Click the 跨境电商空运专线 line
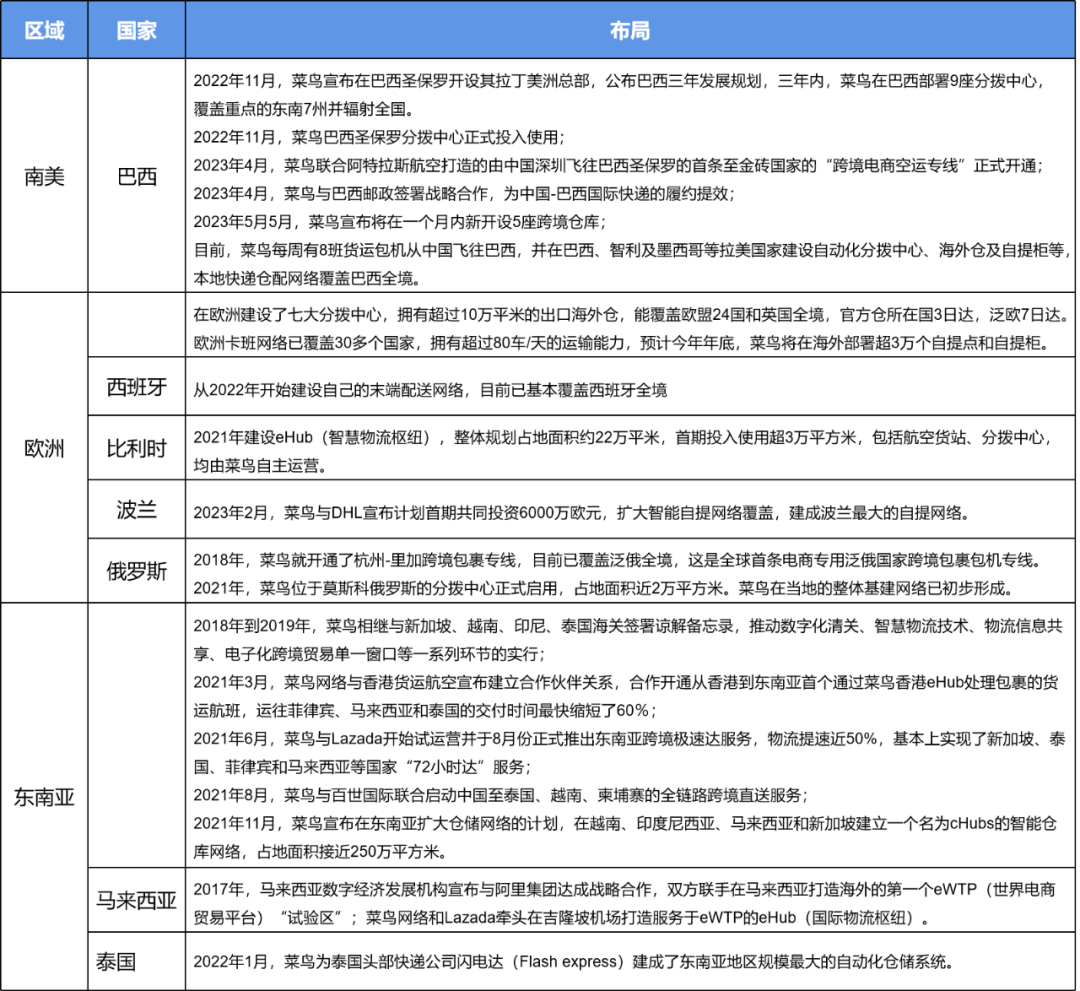Screen dimensions: 1080x991 click(x=619, y=166)
